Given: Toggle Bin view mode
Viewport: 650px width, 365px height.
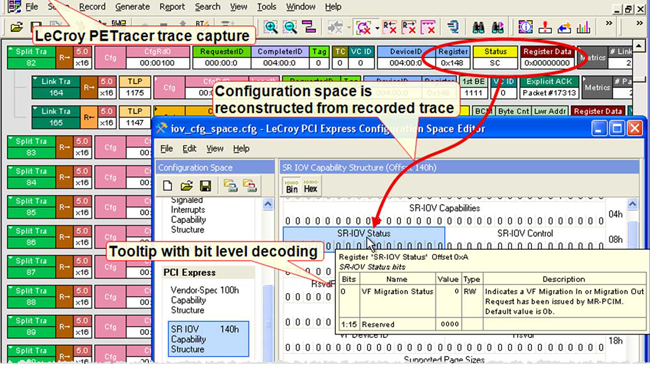Looking at the screenshot, I should [x=292, y=186].
